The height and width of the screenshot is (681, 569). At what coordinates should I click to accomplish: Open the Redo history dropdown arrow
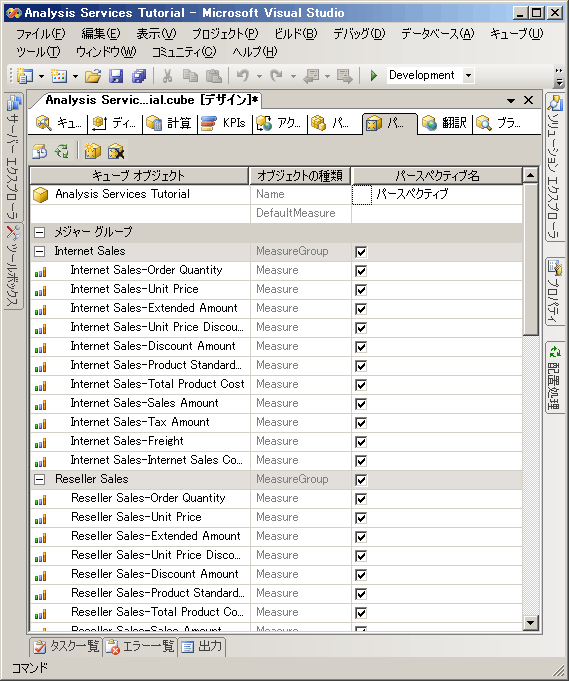point(293,76)
